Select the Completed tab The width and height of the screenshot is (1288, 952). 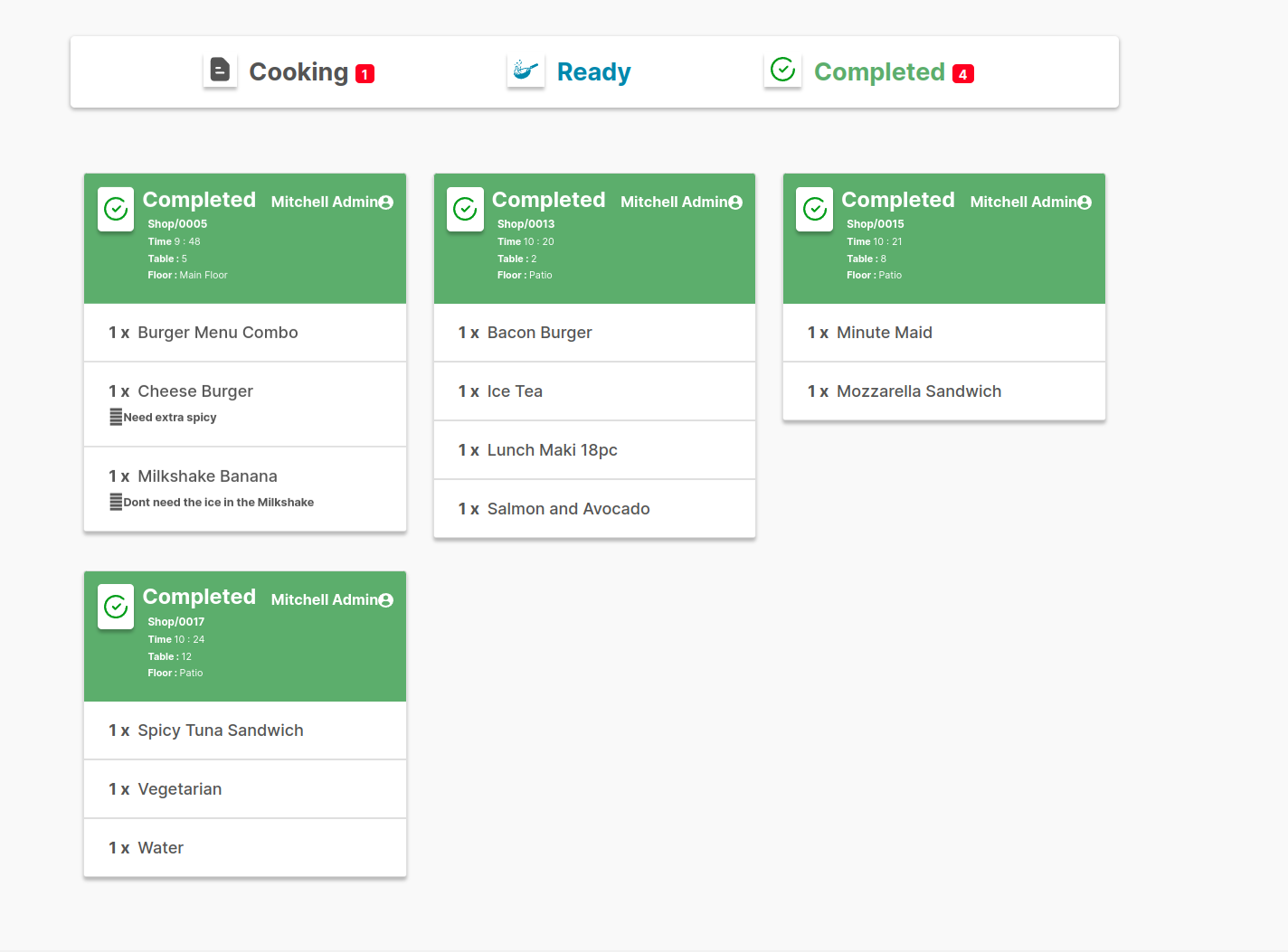879,71
